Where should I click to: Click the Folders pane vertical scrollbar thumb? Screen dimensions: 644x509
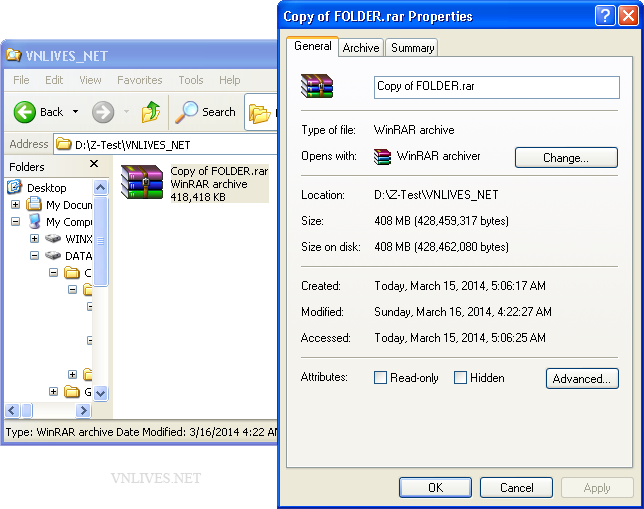(101, 241)
